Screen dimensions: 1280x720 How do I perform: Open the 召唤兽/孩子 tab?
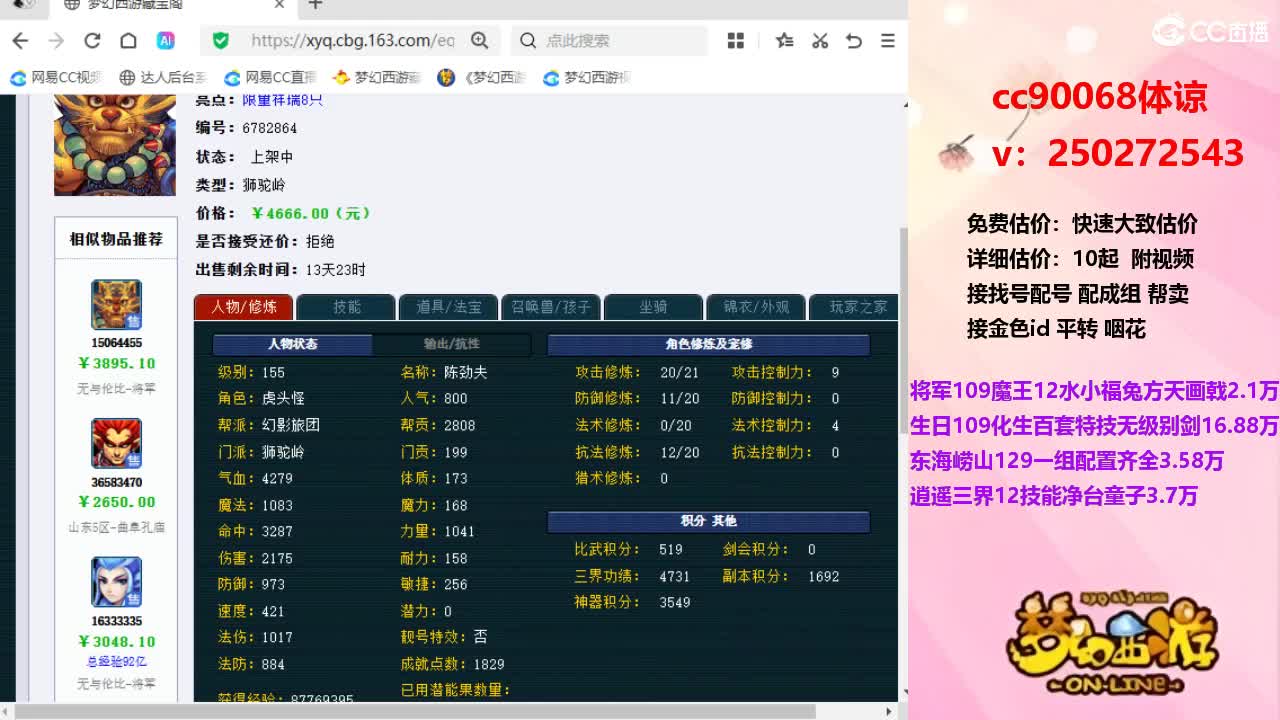pyautogui.click(x=551, y=307)
